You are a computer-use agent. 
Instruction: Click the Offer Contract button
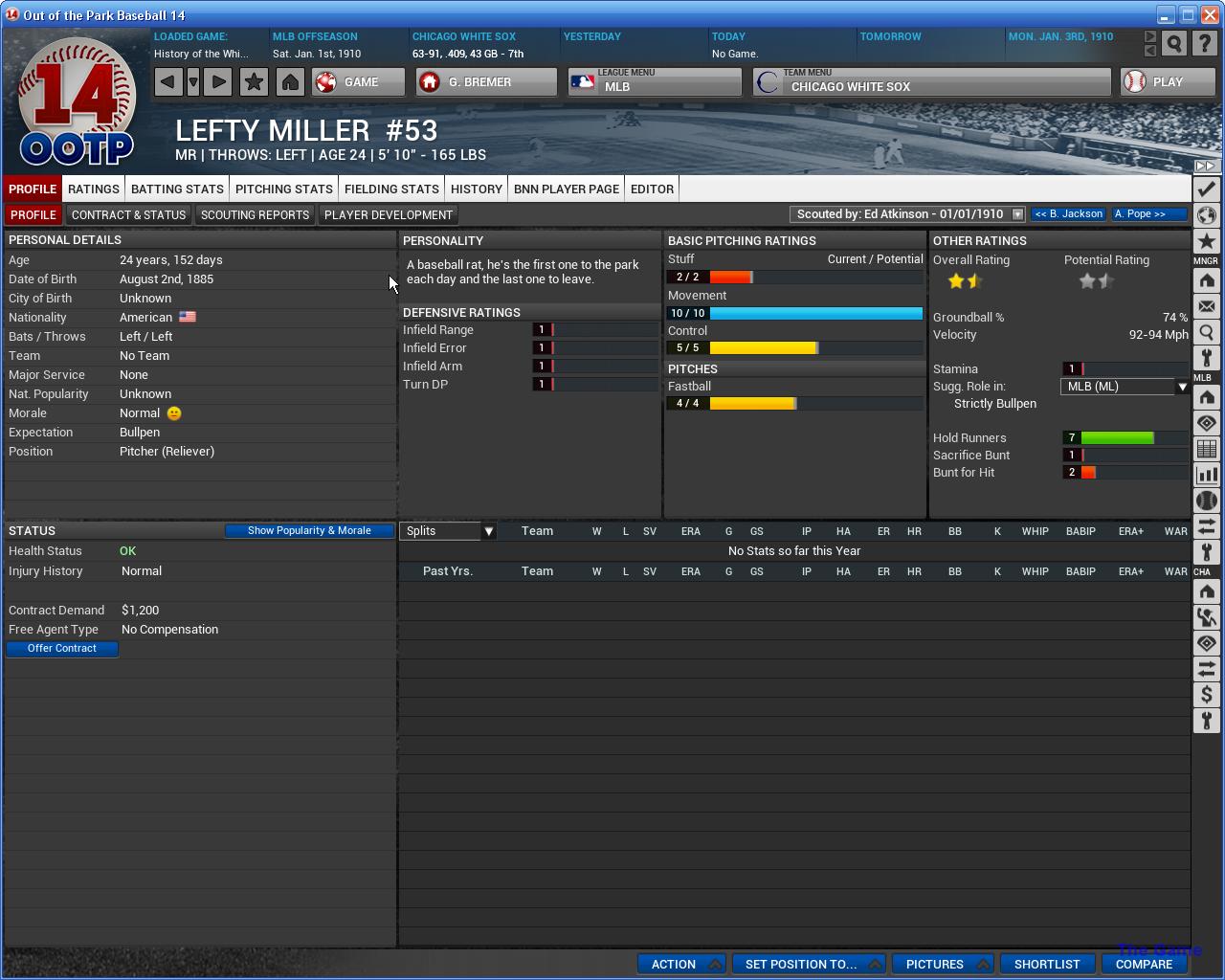[x=62, y=649]
